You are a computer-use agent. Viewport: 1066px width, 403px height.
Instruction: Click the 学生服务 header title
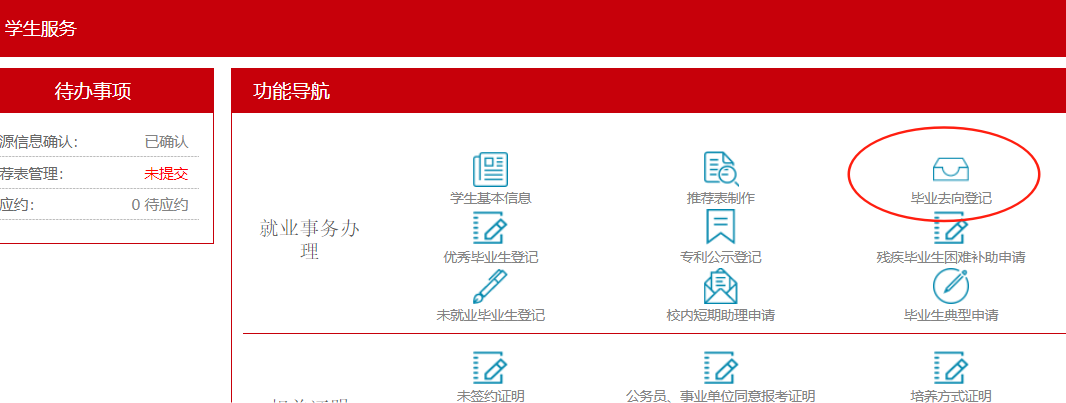[40, 29]
